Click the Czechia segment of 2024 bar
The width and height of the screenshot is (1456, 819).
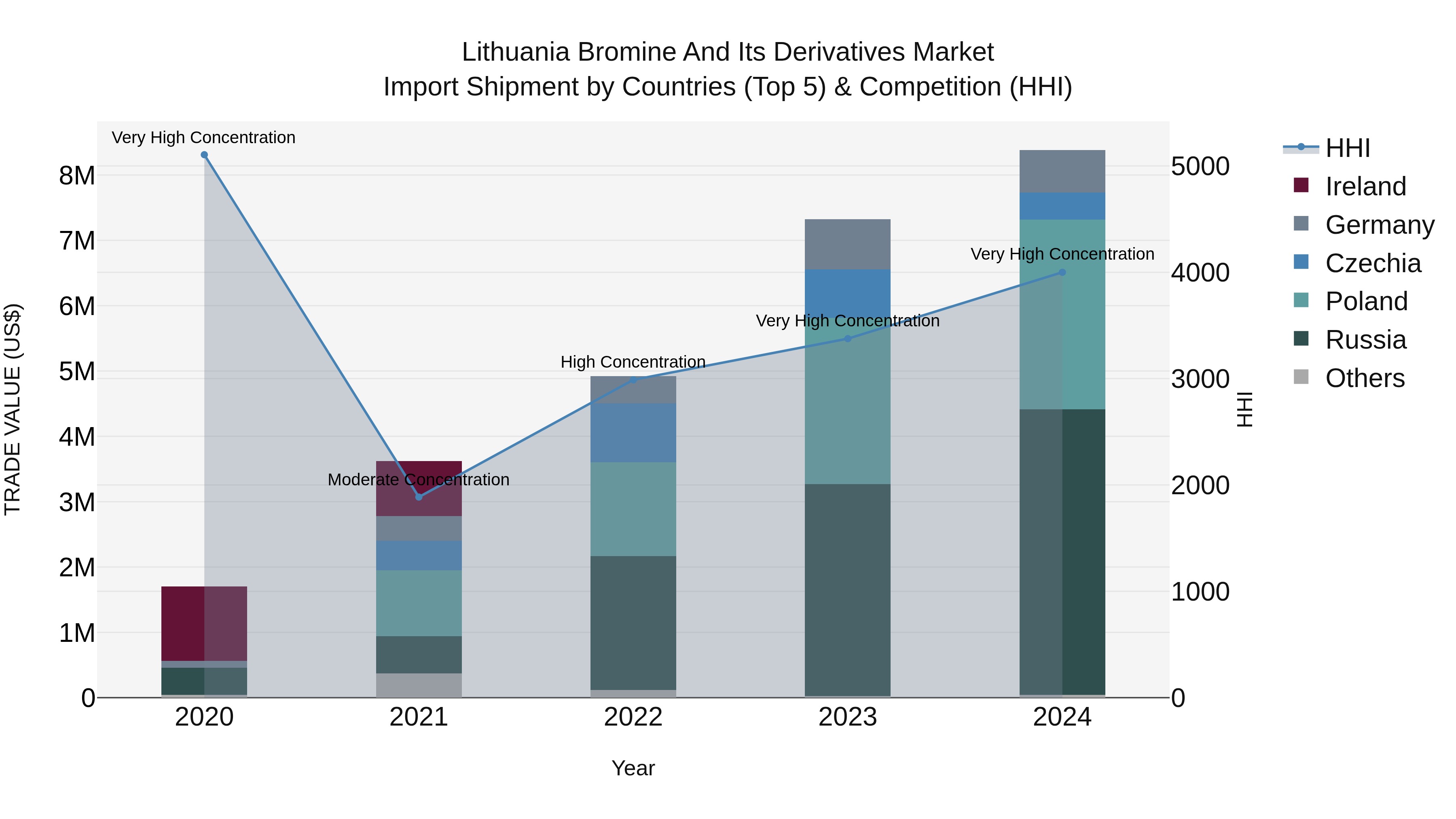[x=1062, y=206]
